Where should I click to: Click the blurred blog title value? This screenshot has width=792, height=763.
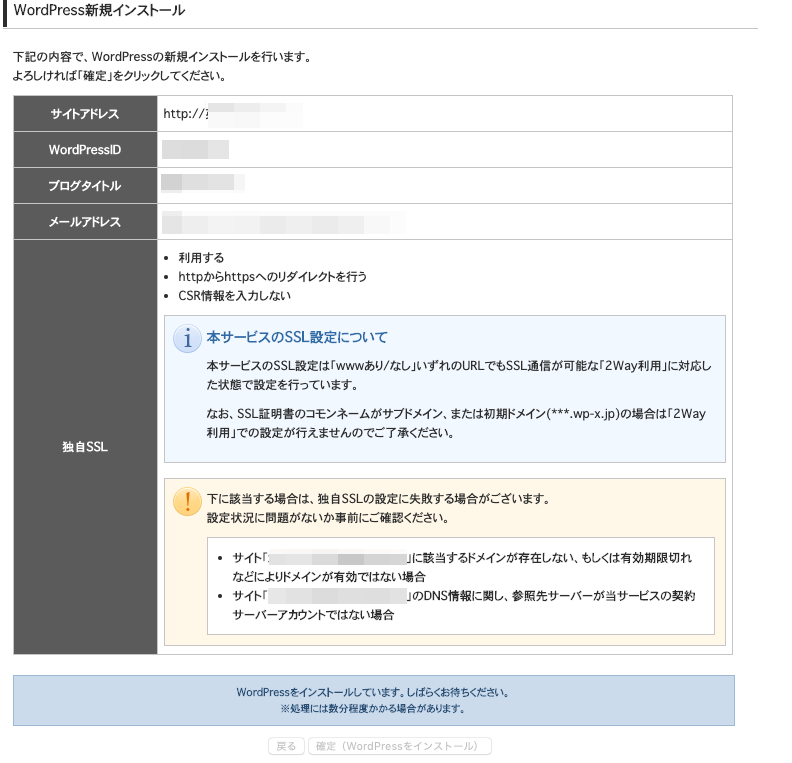click(x=203, y=183)
